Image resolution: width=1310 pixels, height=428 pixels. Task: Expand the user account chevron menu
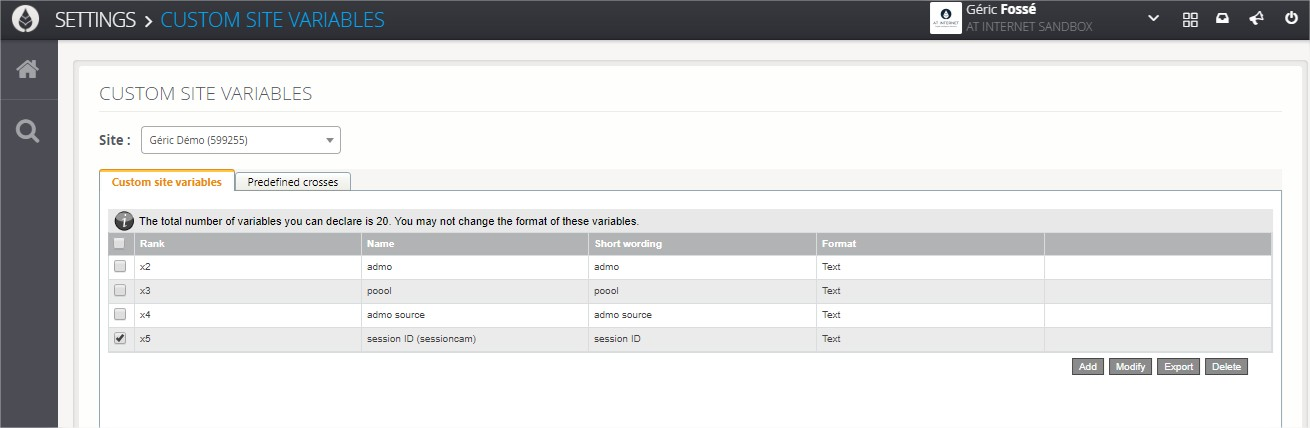tap(1153, 20)
